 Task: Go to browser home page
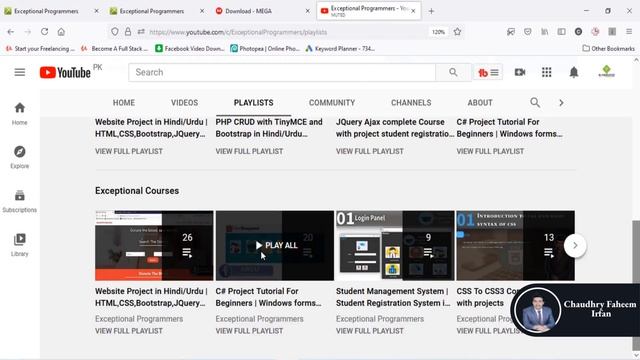click(x=61, y=31)
